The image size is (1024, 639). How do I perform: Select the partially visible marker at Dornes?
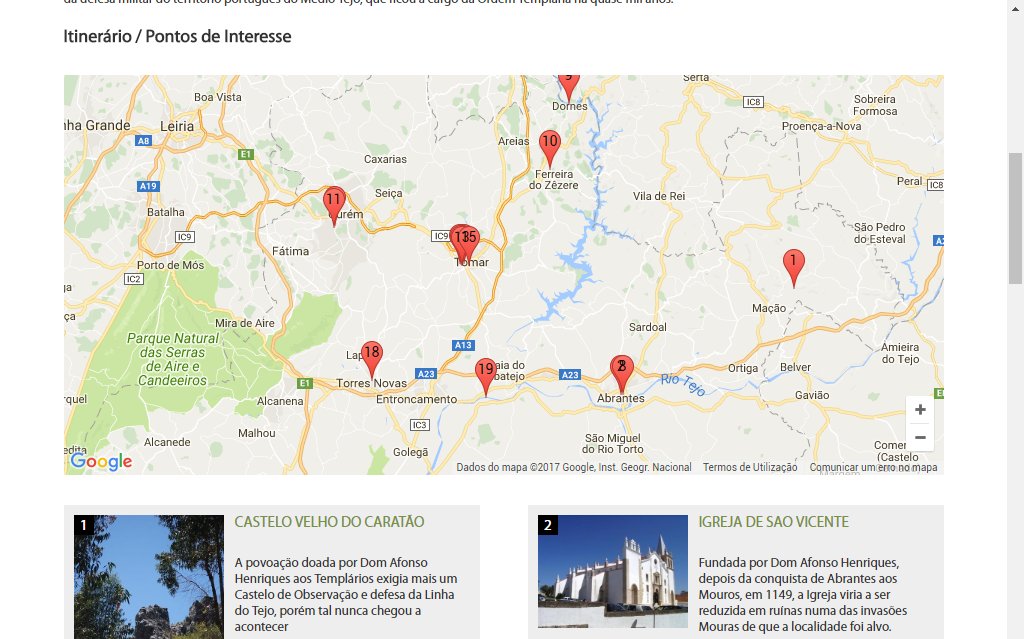[x=568, y=82]
